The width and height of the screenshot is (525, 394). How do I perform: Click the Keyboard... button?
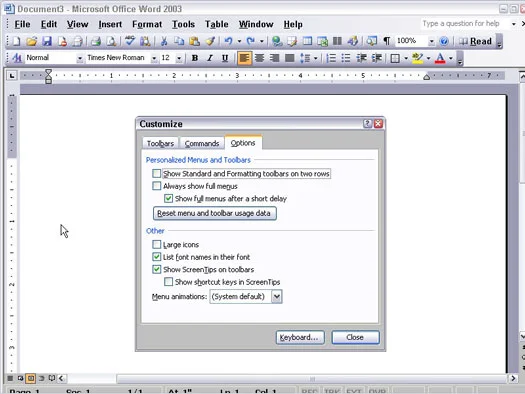coord(300,337)
